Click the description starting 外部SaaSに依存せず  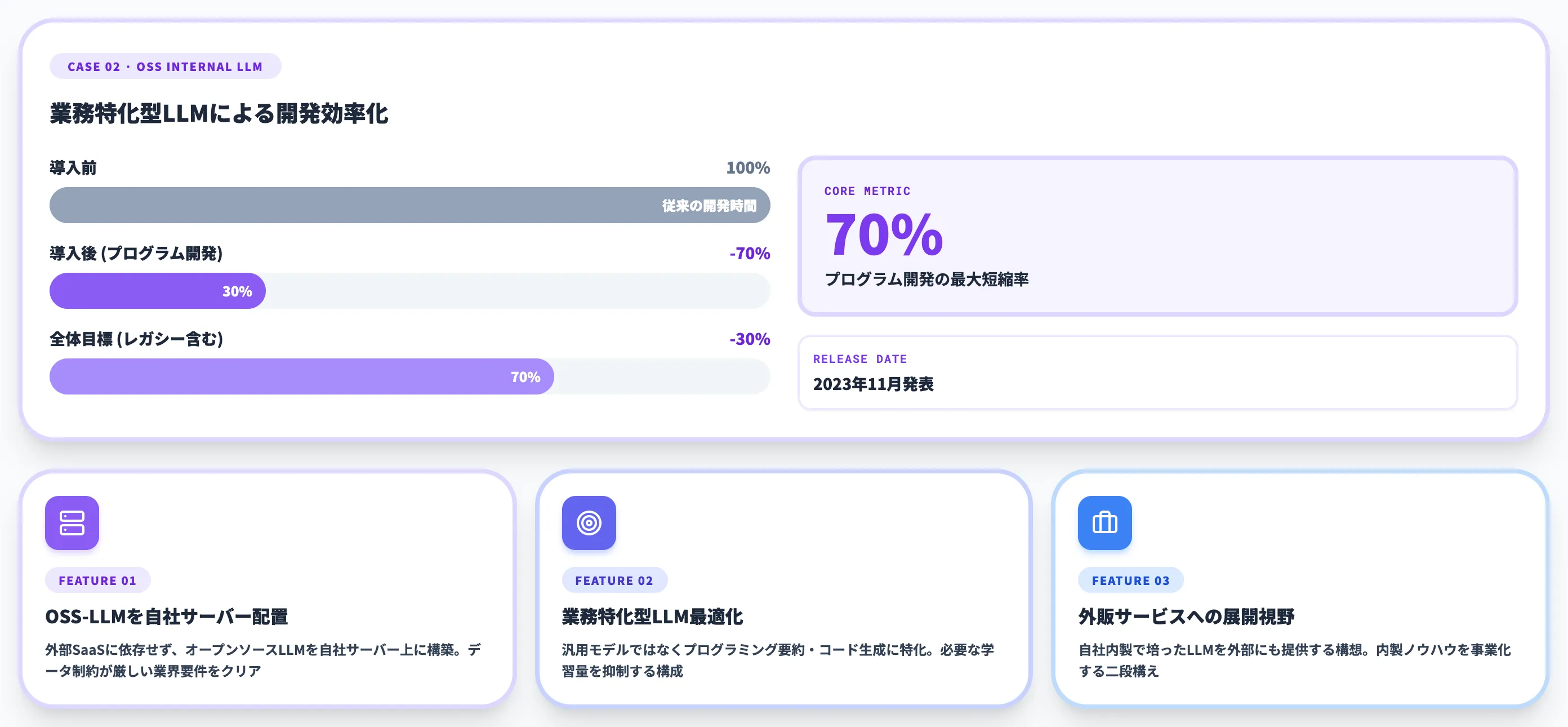click(263, 660)
